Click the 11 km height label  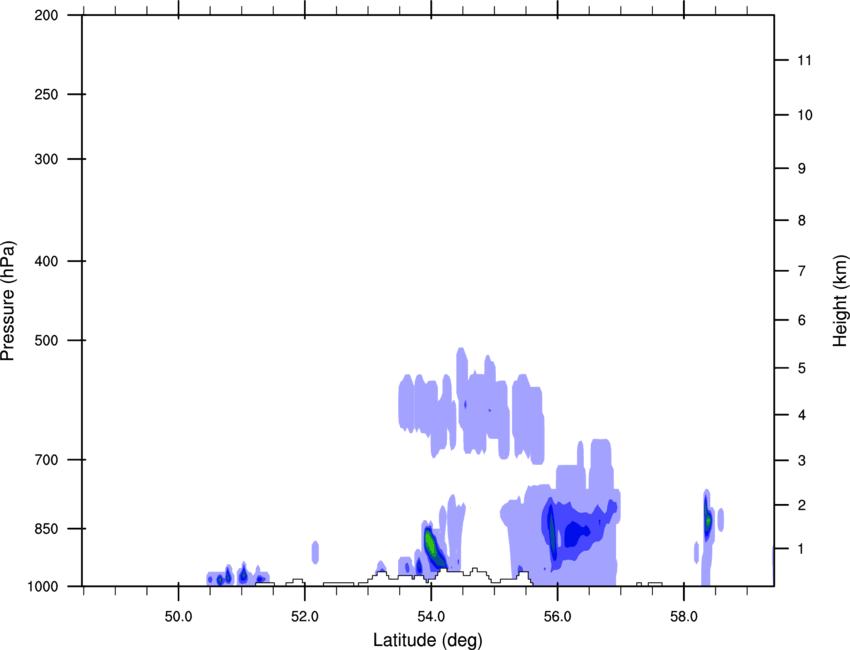pyautogui.click(x=803, y=61)
